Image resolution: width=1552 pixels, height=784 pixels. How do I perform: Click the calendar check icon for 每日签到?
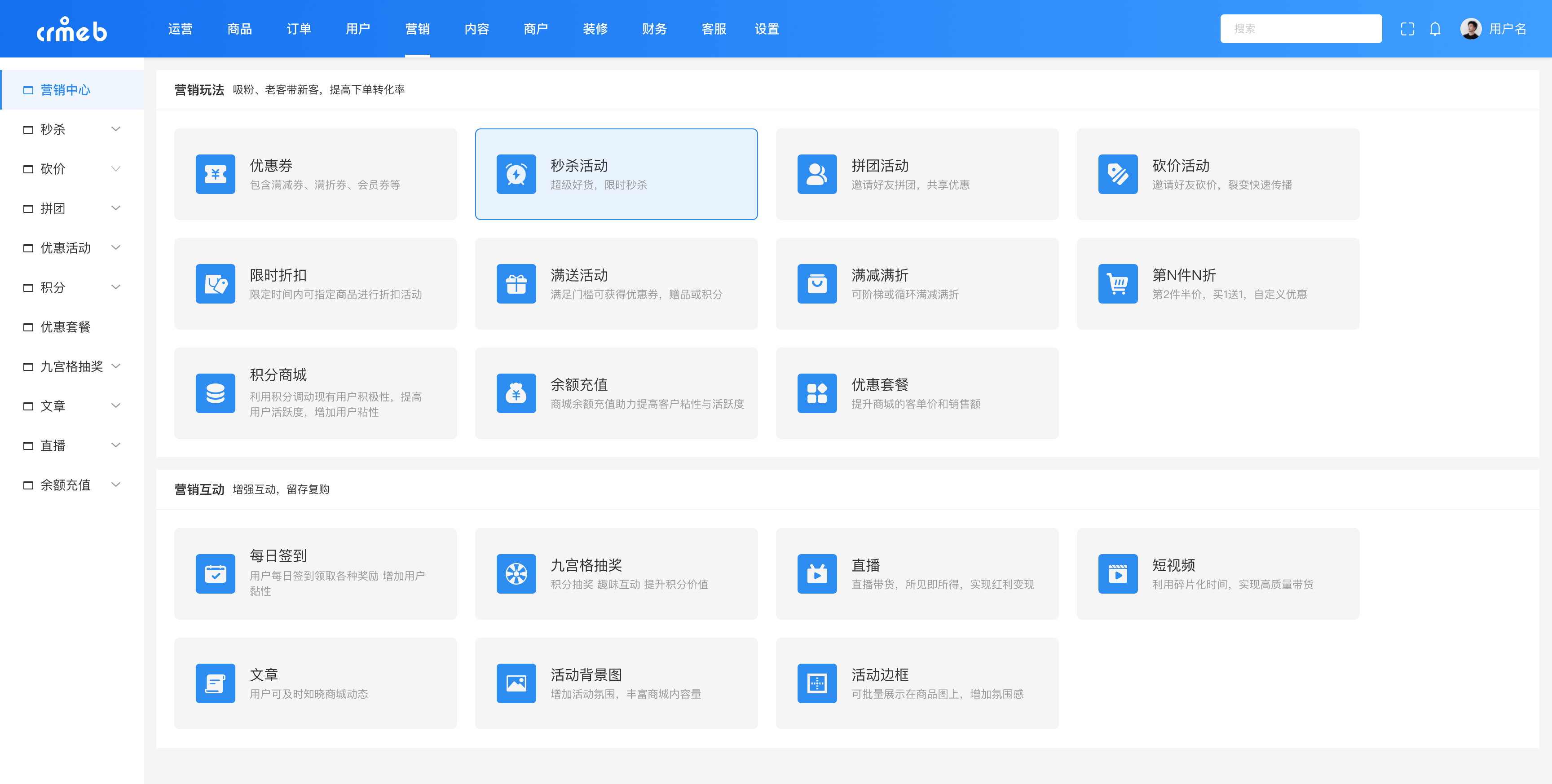click(215, 574)
